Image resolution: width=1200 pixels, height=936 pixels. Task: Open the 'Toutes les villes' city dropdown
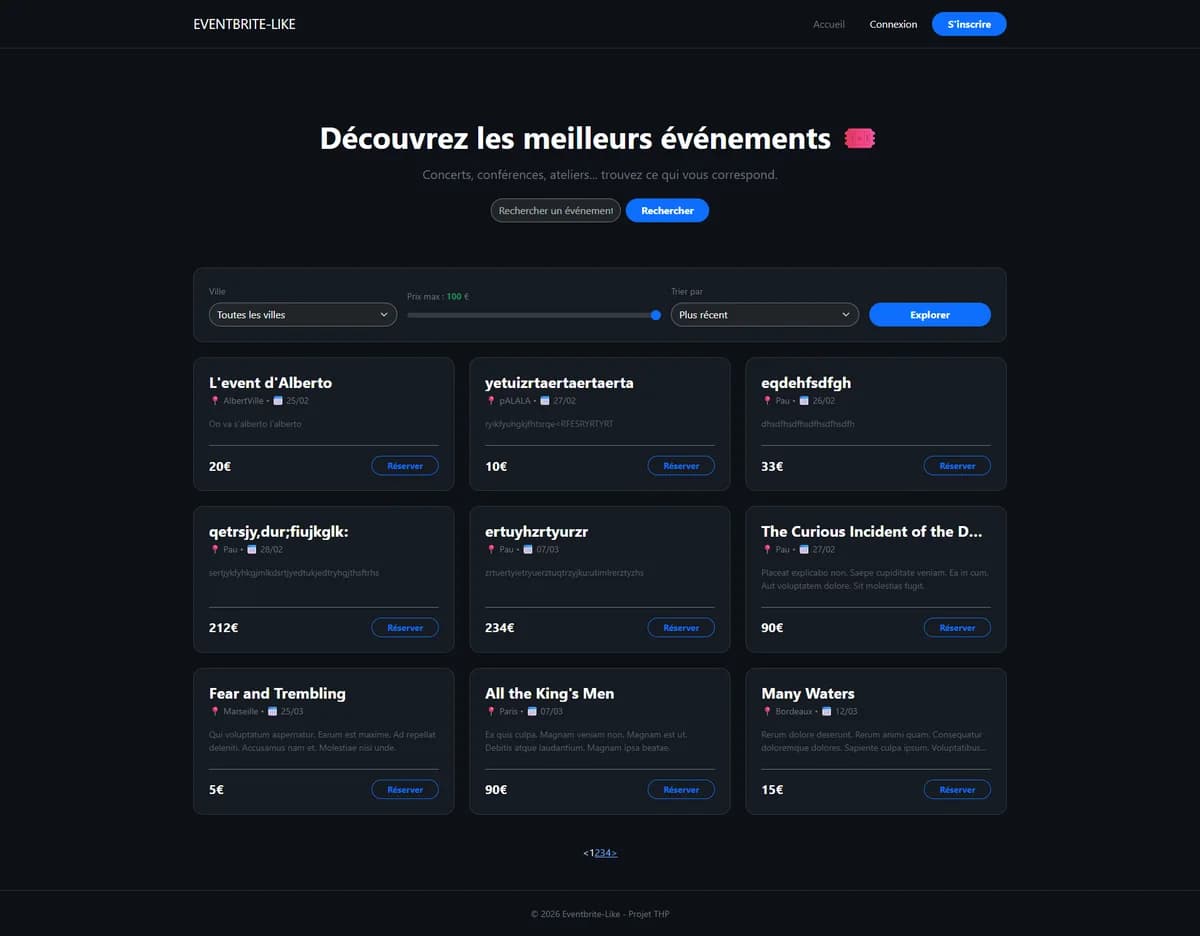(302, 315)
